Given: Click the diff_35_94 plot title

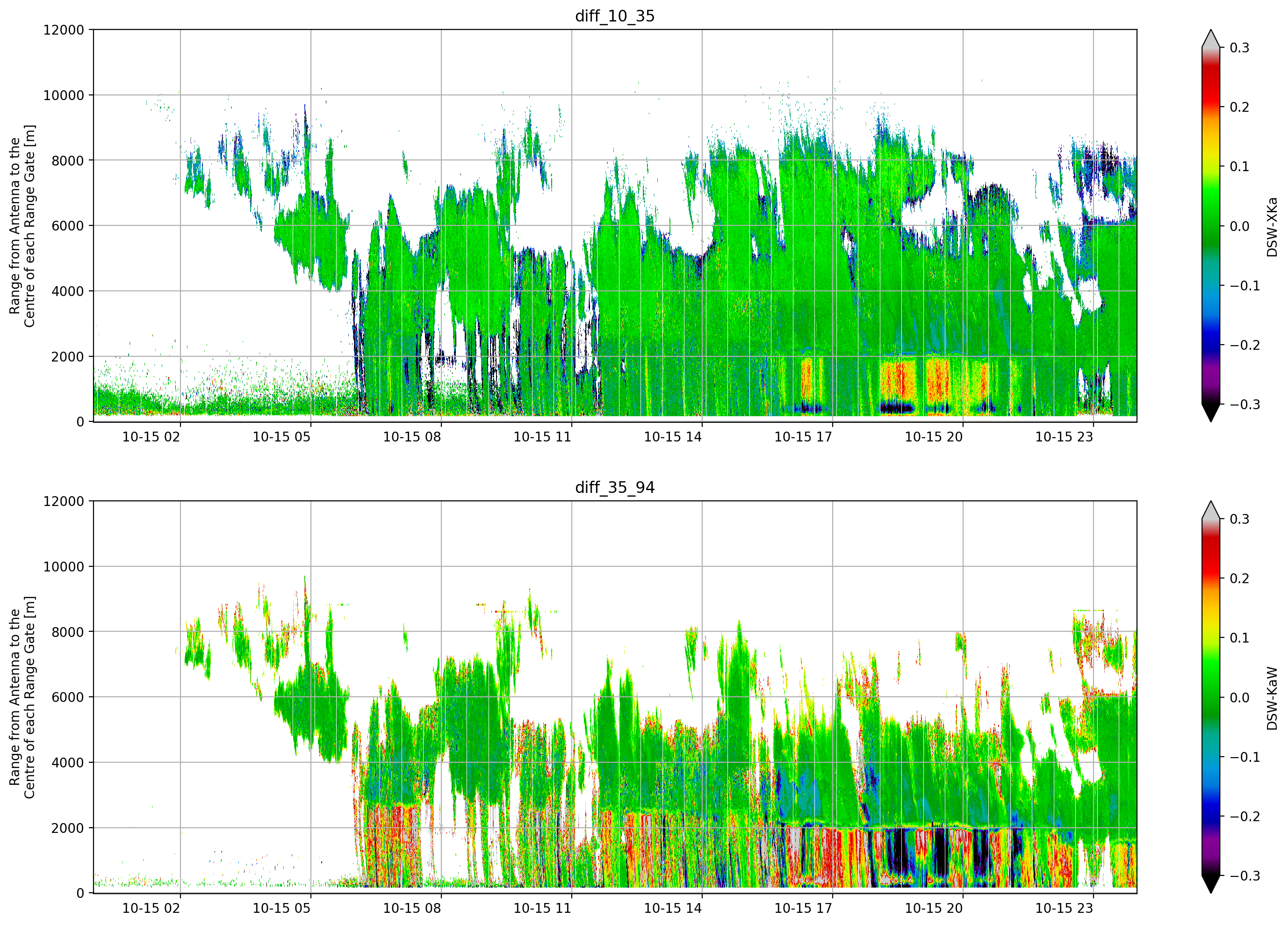Looking at the screenshot, I should click(615, 487).
